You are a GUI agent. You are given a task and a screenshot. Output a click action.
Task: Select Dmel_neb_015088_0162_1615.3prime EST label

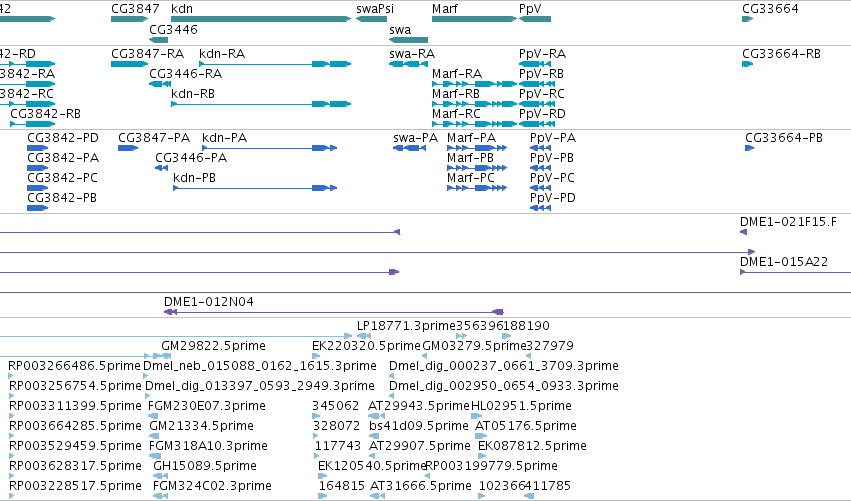260,366
